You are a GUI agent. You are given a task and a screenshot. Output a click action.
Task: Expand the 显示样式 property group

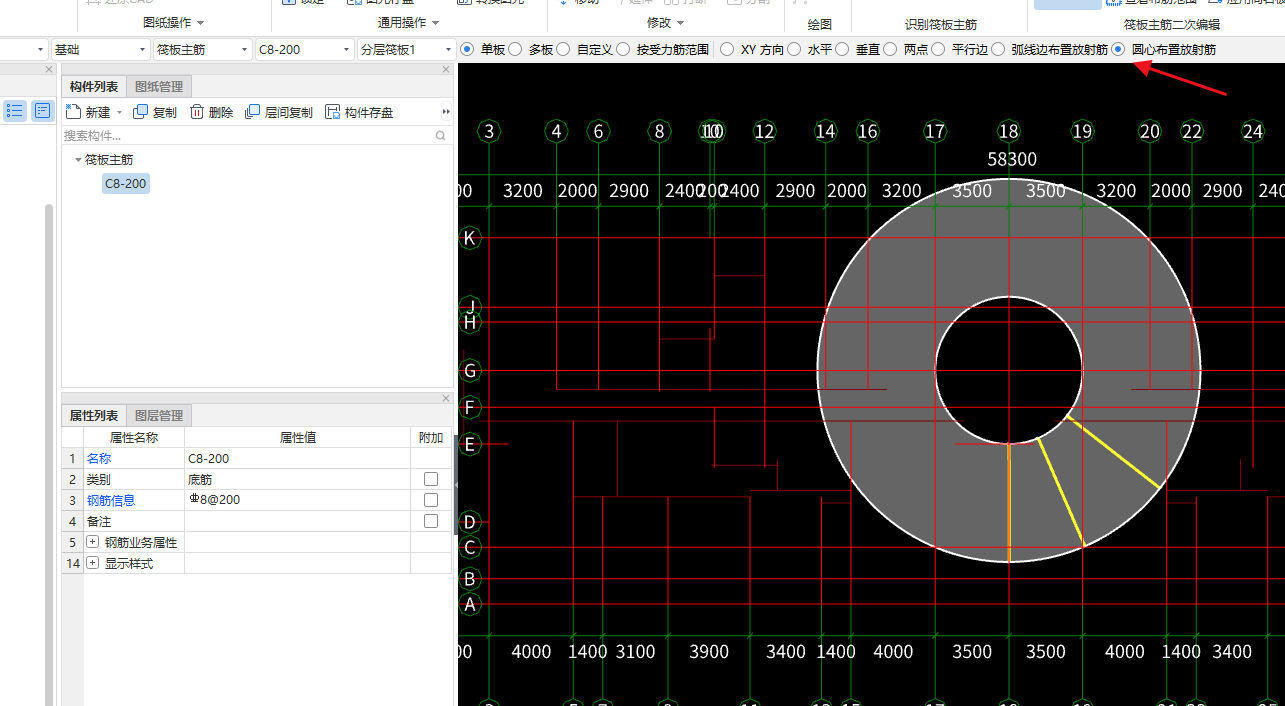point(93,563)
